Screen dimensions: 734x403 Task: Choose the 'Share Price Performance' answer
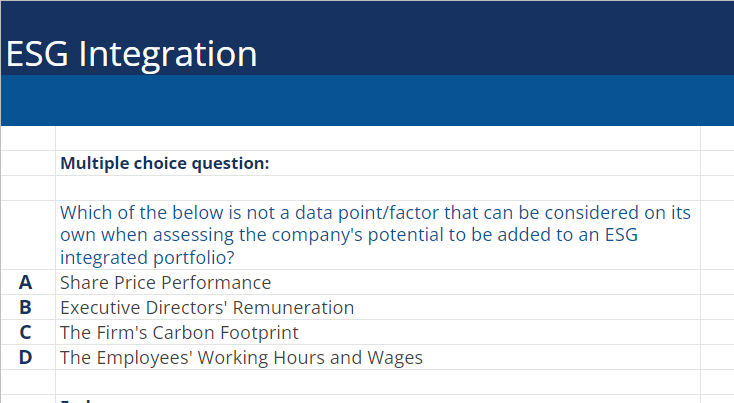pyautogui.click(x=165, y=283)
